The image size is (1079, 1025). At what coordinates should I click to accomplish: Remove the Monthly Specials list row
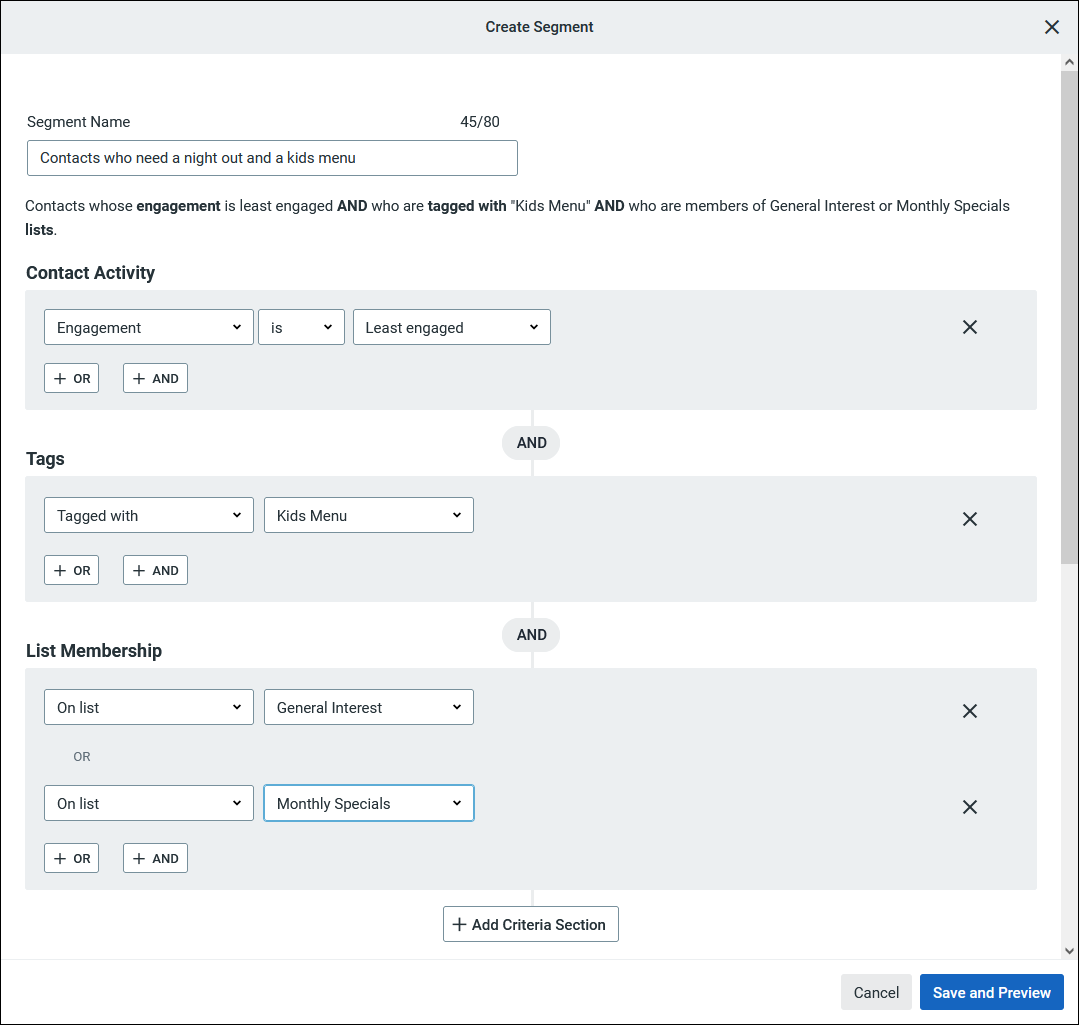click(970, 807)
